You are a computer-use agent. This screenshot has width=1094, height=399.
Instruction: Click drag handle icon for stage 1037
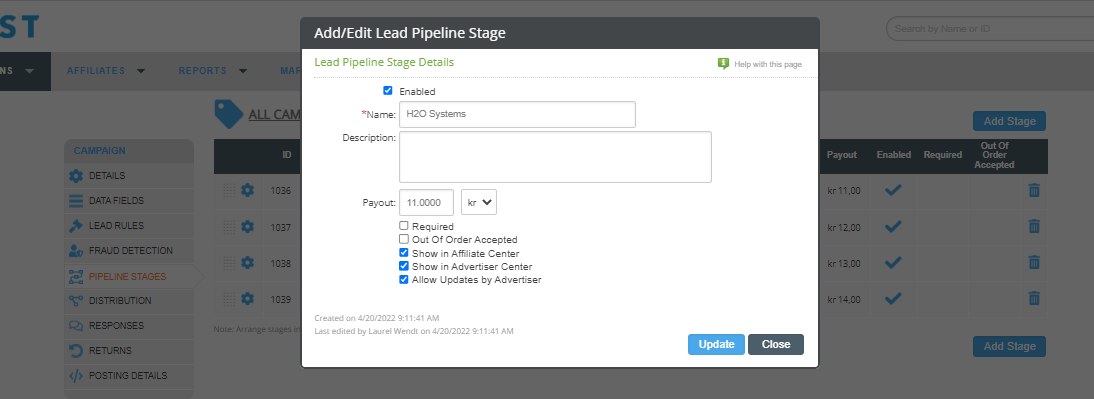[x=229, y=227]
